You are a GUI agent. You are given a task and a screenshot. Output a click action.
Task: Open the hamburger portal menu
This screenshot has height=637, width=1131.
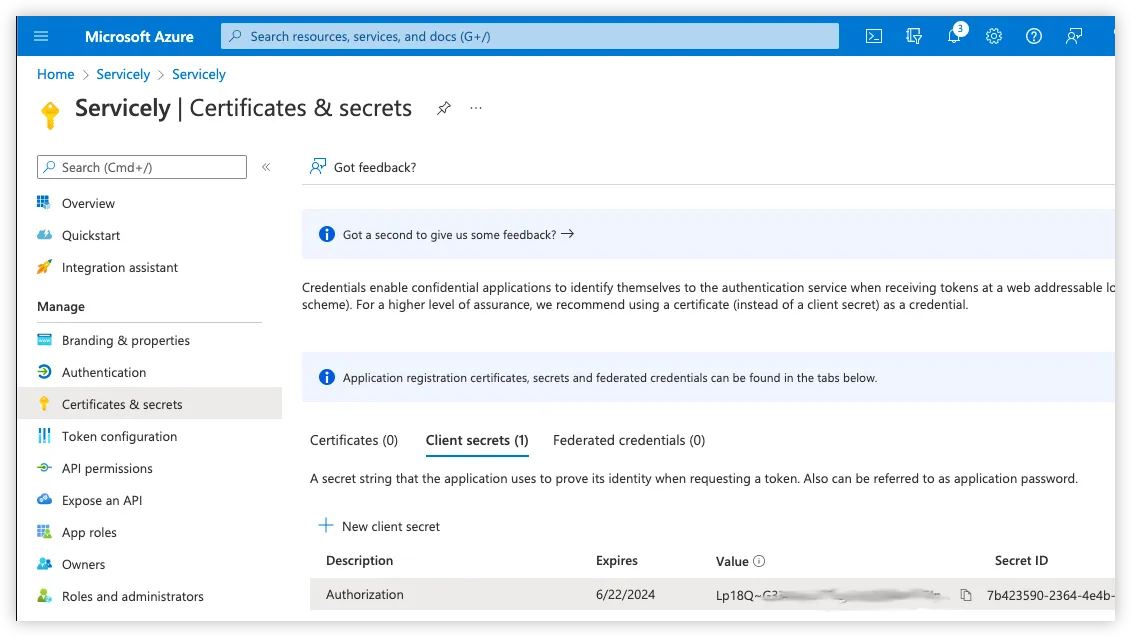coord(41,36)
